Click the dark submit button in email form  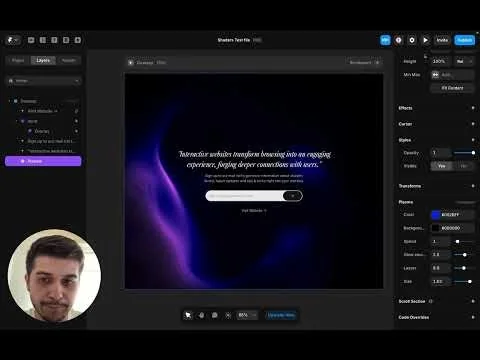[x=293, y=196]
